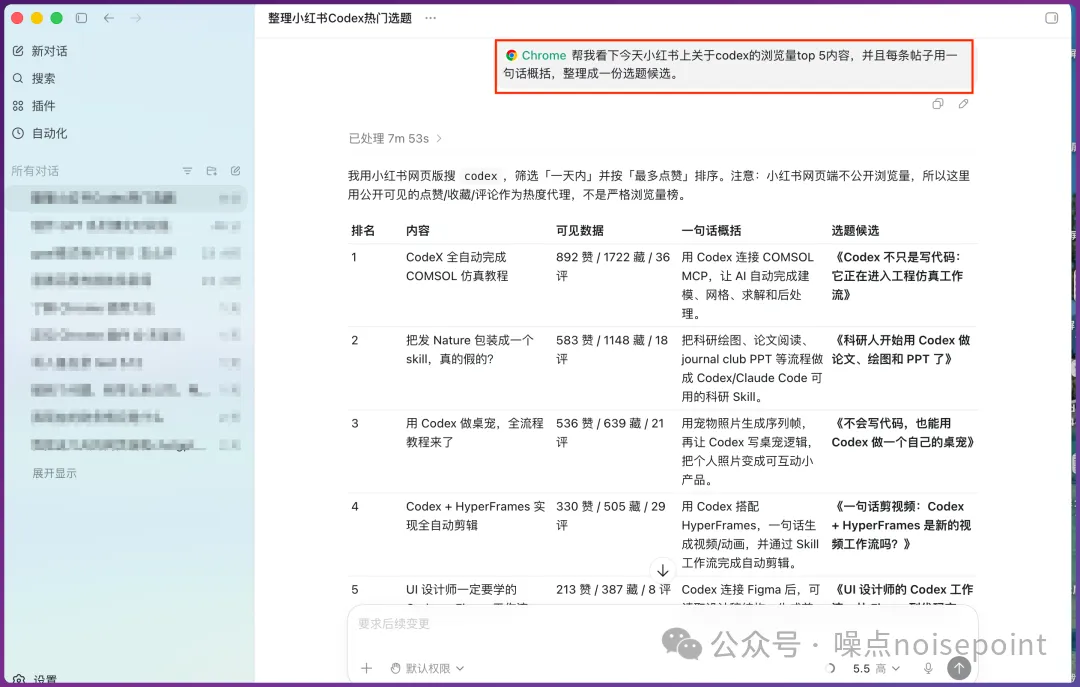The height and width of the screenshot is (687, 1080).
Task: Expand the list with 展开显示
Action: click(x=54, y=473)
